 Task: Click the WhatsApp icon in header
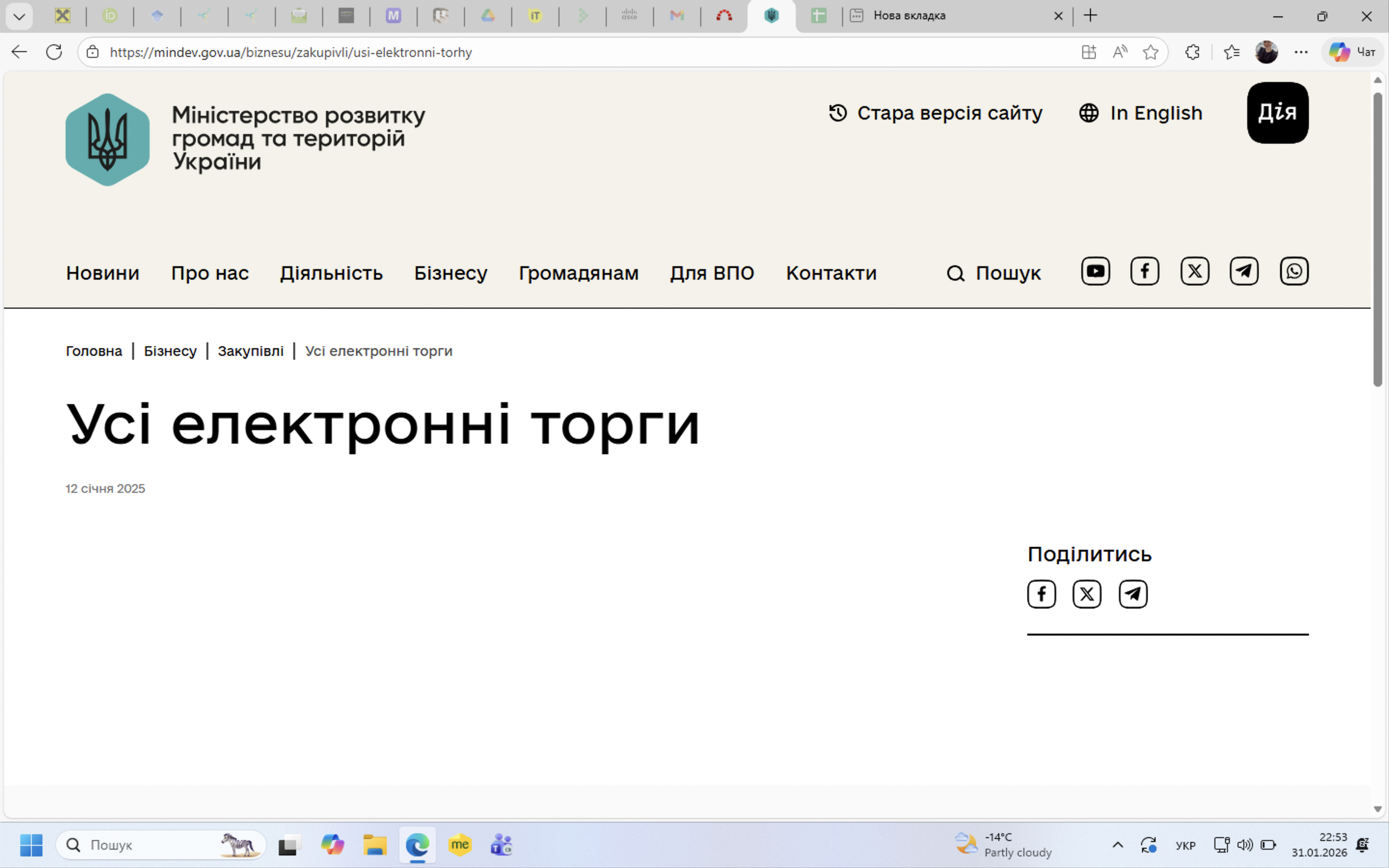point(1294,271)
